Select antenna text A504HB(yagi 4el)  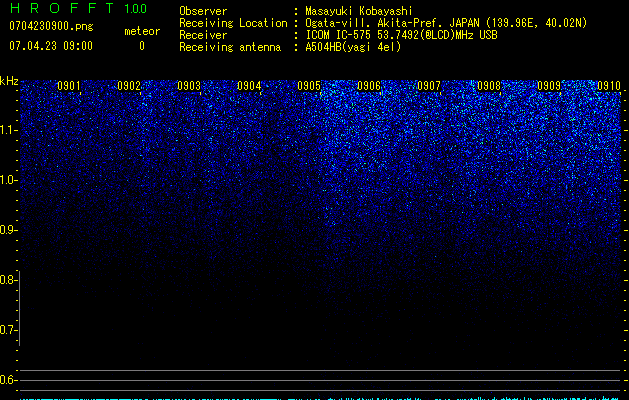[x=353, y=47]
